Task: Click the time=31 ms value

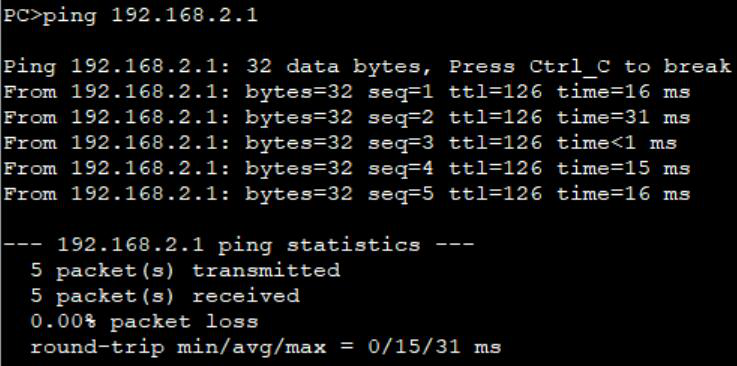Action: [x=624, y=117]
